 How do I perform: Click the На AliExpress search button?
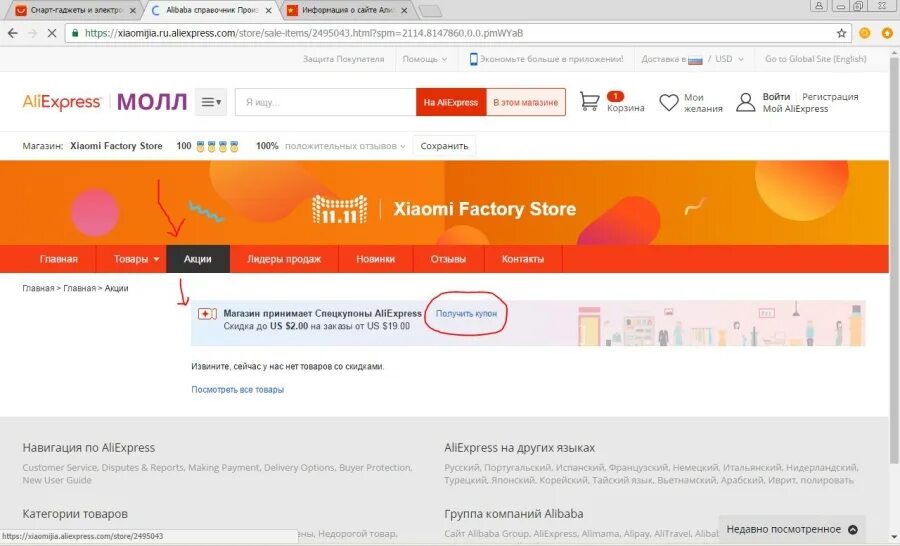451,102
